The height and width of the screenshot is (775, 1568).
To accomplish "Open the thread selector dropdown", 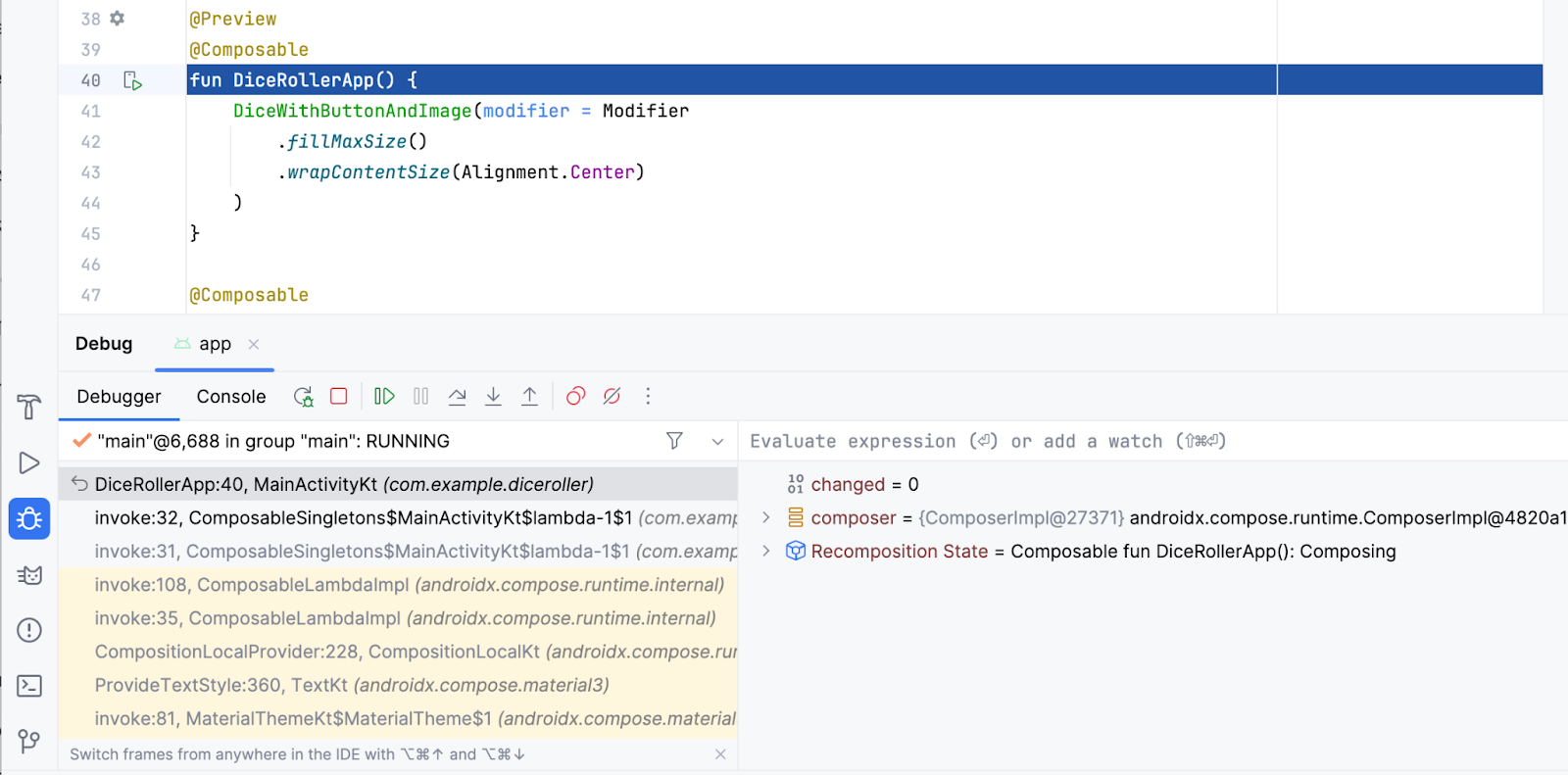I will (x=717, y=442).
